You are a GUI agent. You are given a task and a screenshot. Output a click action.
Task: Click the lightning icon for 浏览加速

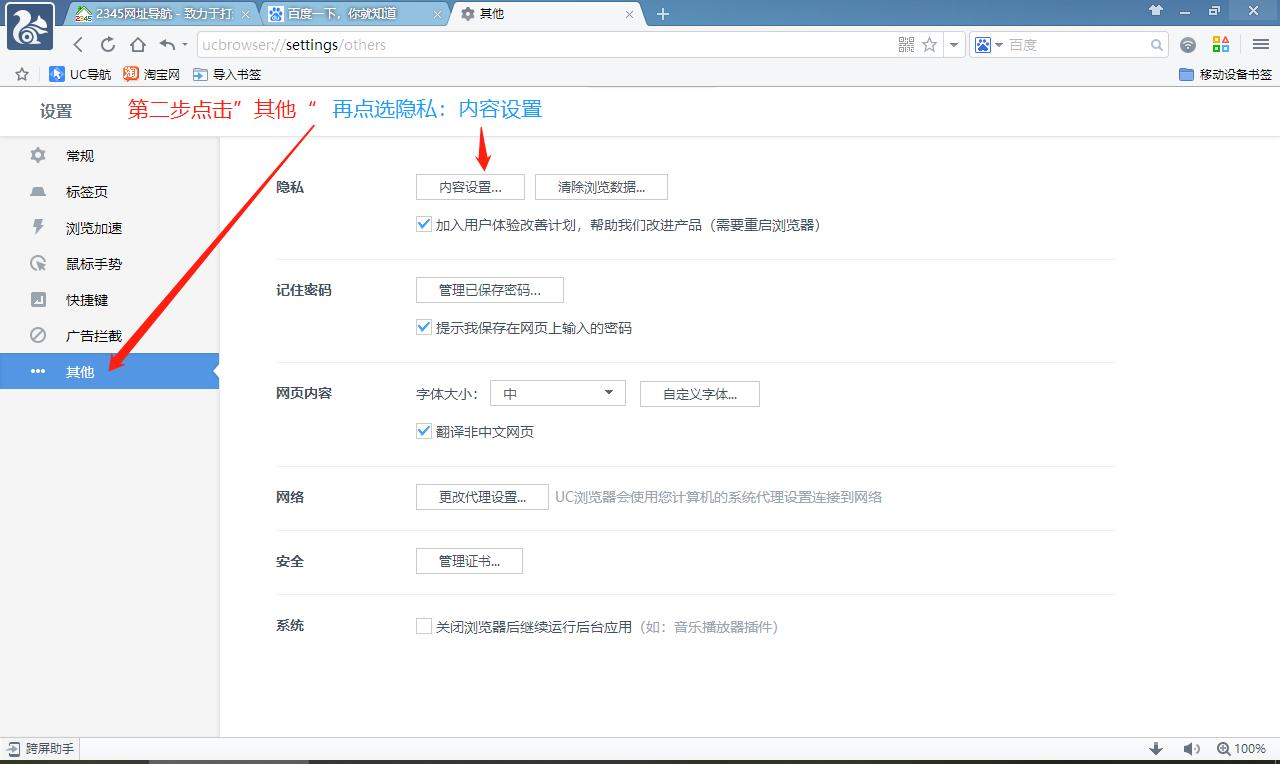(x=37, y=227)
